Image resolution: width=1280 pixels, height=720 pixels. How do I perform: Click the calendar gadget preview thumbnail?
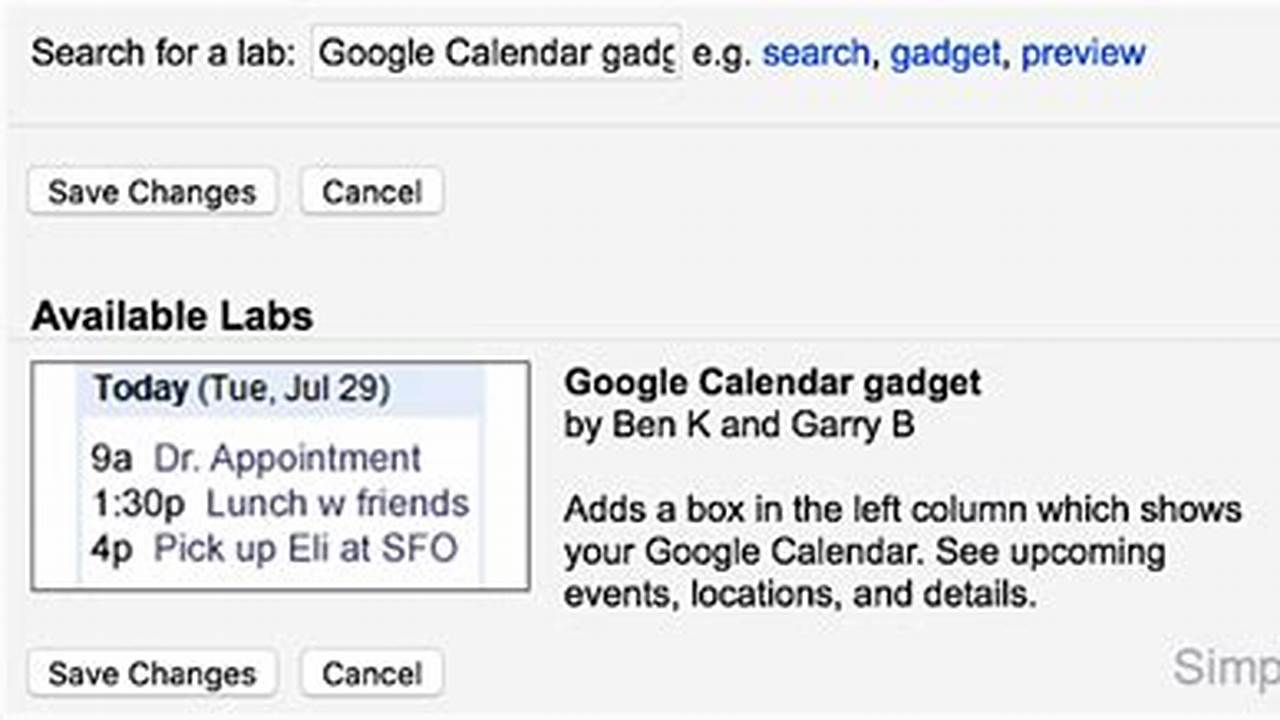coord(281,476)
